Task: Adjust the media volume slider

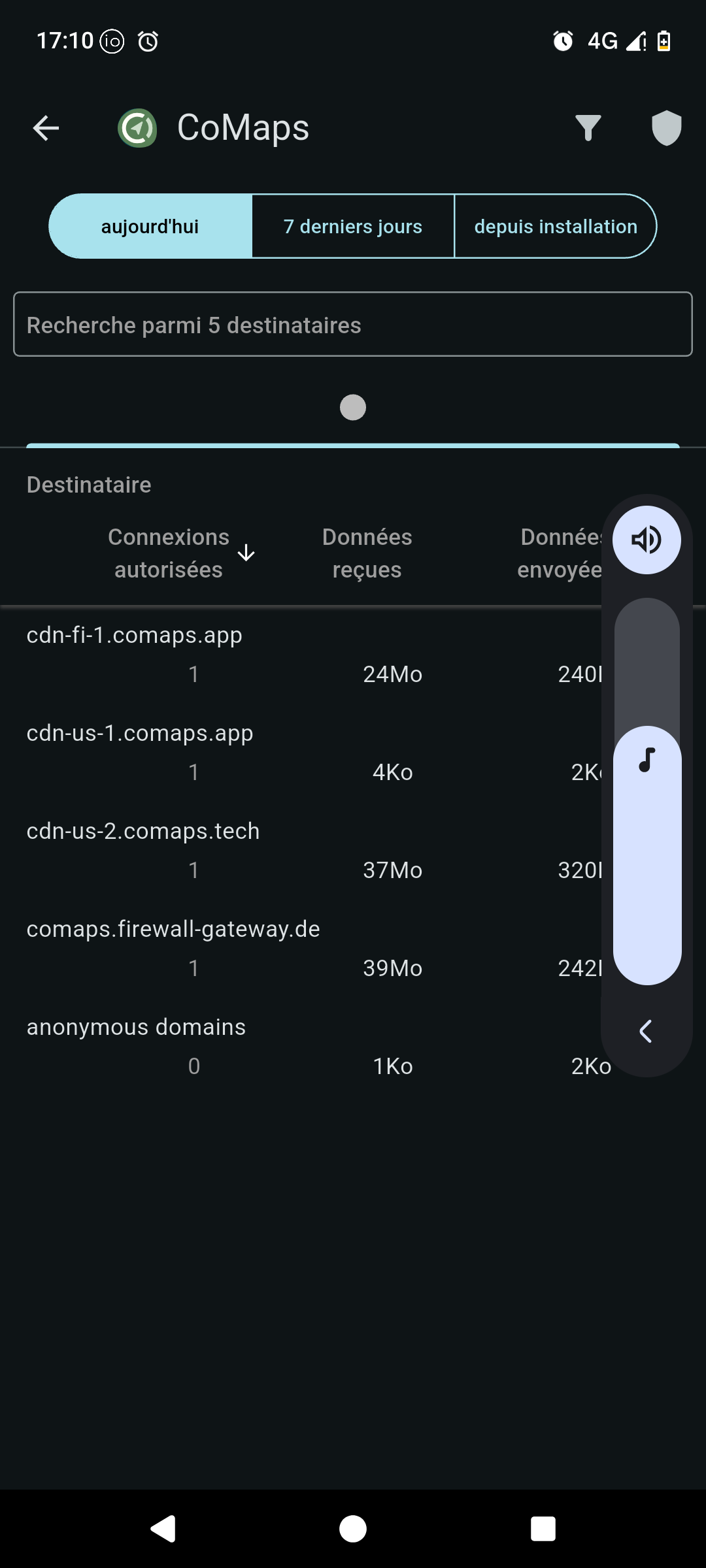Action: pos(647,849)
